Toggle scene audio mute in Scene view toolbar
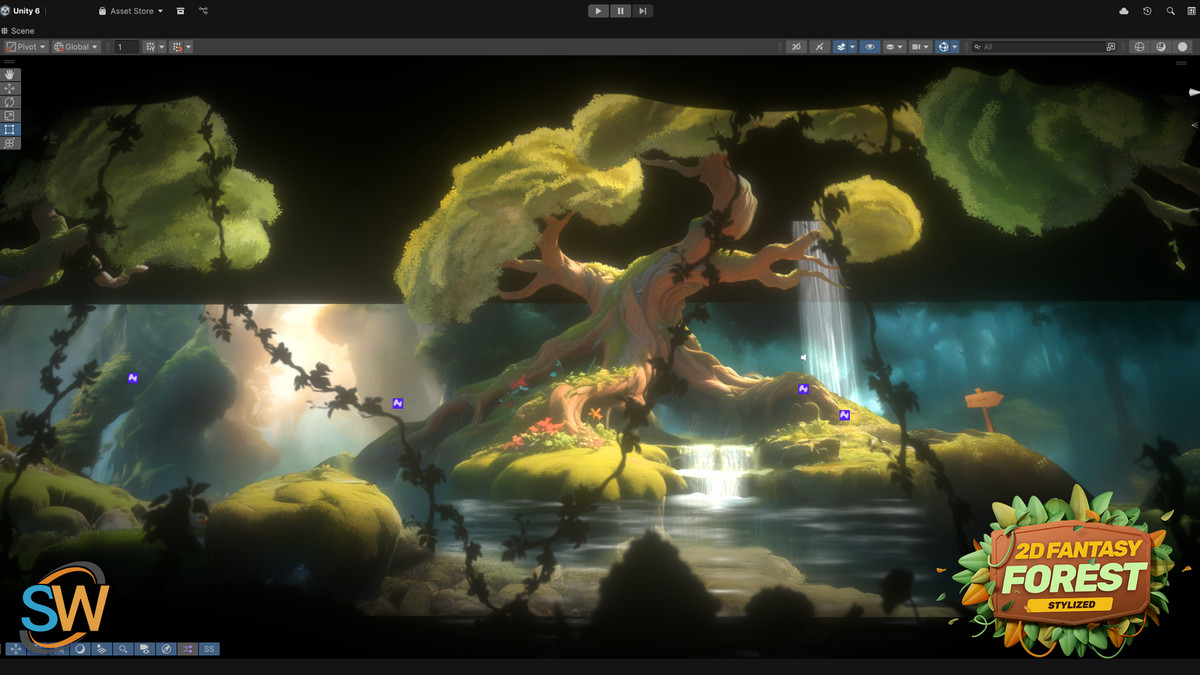 819,46
